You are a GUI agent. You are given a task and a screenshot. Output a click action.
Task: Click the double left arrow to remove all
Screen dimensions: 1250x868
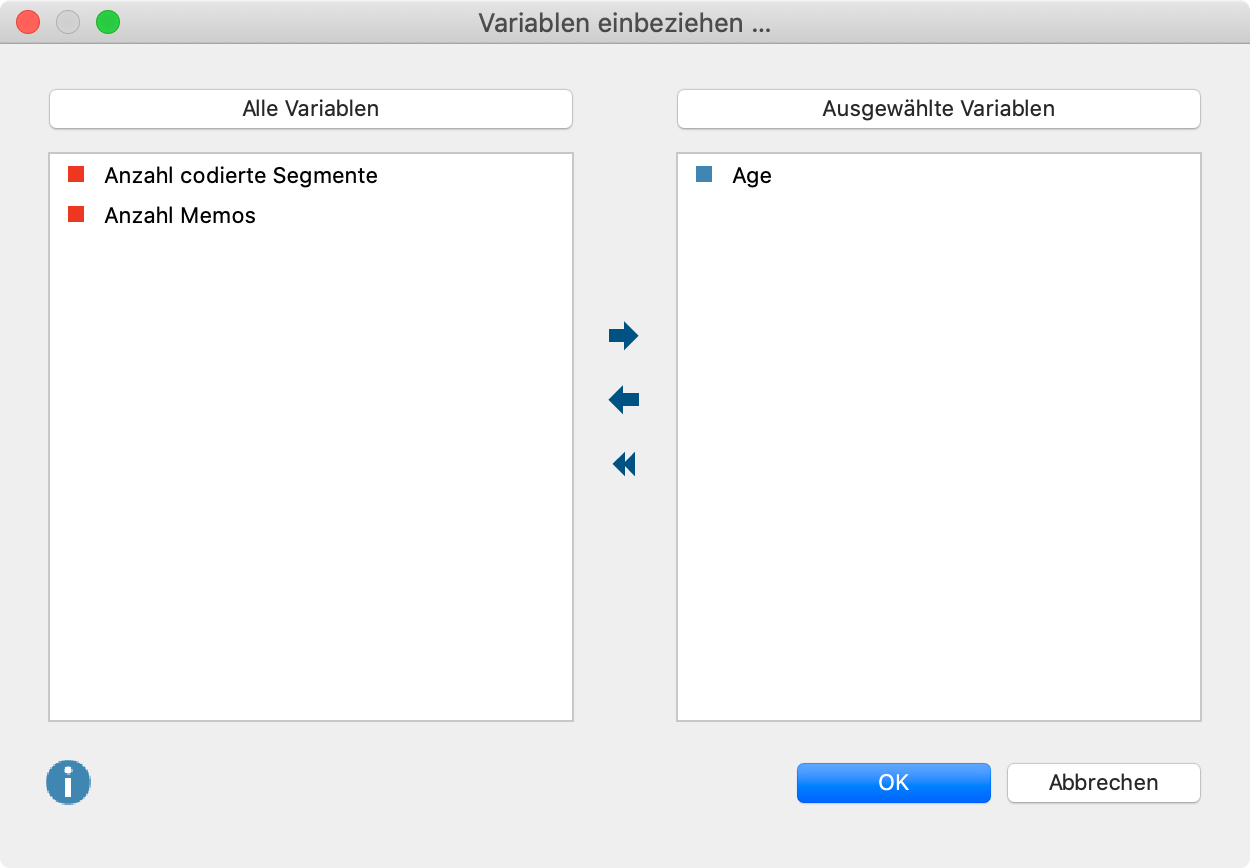click(623, 464)
